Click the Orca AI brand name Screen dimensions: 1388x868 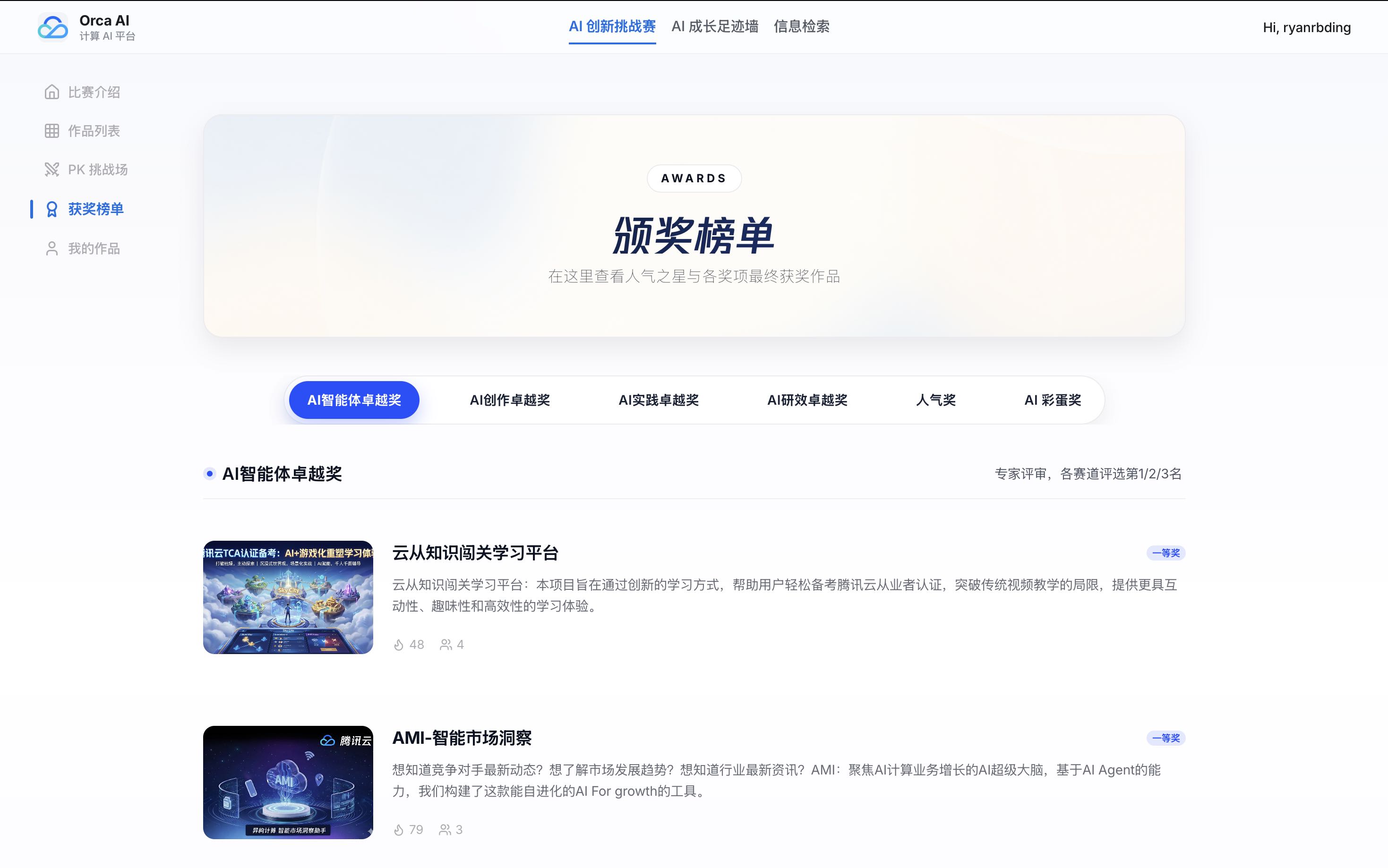tap(104, 20)
